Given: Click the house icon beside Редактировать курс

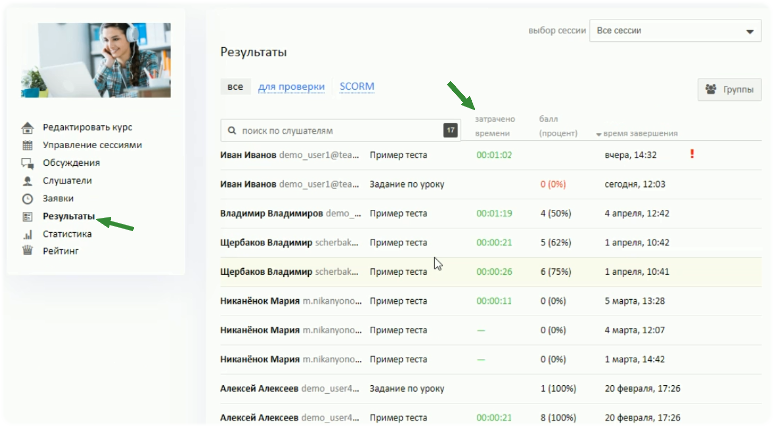Looking at the screenshot, I should click(x=27, y=128).
